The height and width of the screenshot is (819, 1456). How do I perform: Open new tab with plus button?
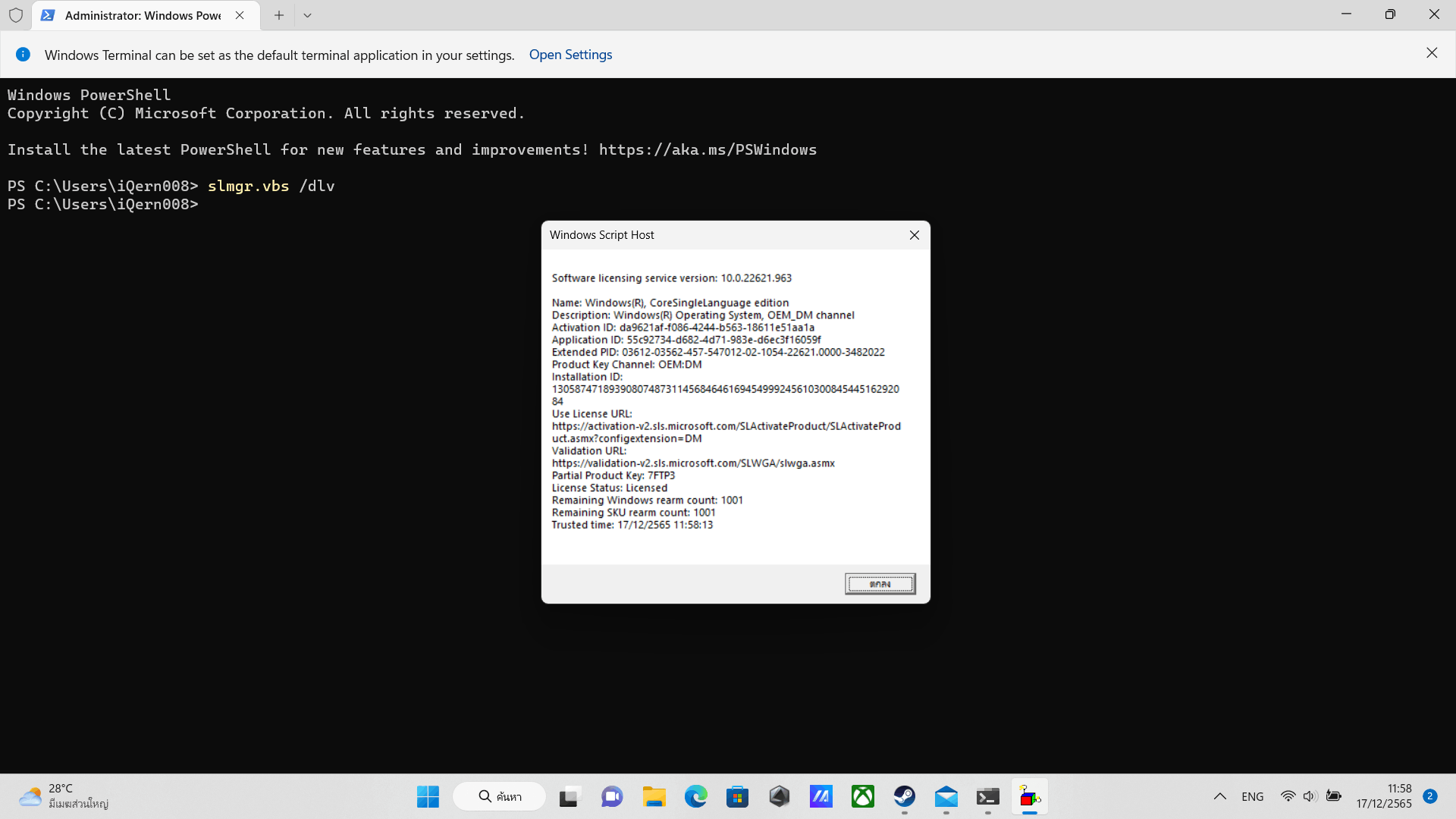[279, 15]
